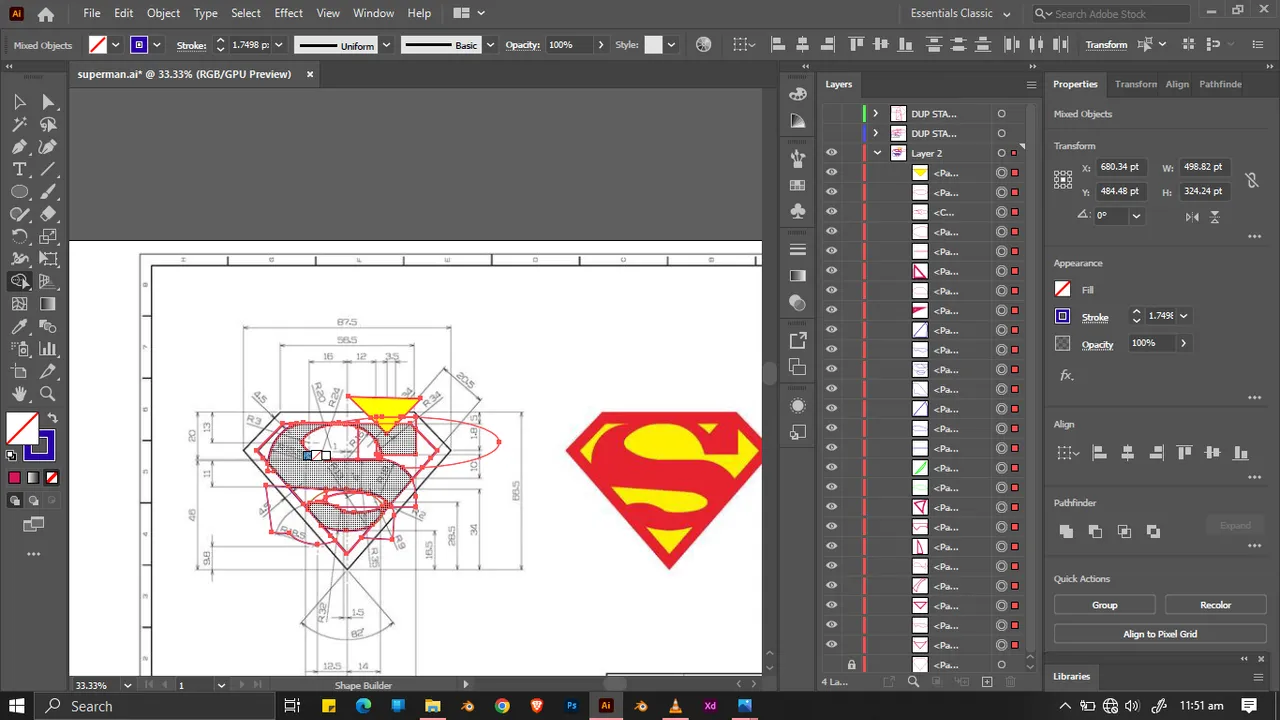Click the Stroke swatch in Appearance panel

(x=1063, y=317)
